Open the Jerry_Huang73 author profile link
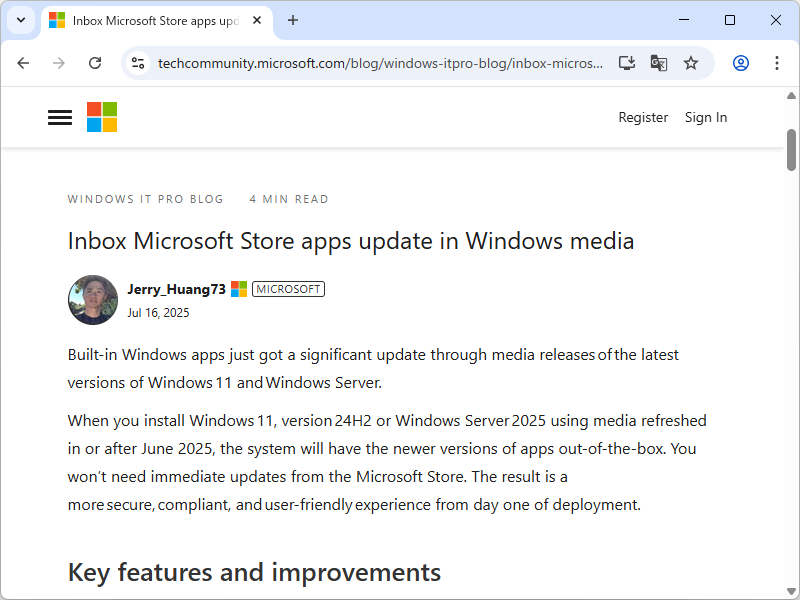 point(176,289)
